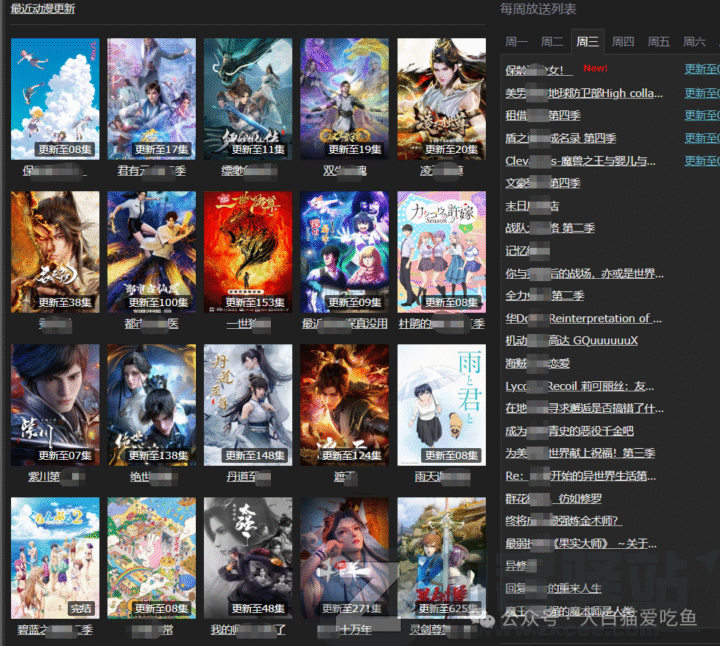Switch to the 周五 schedule tab

(x=658, y=42)
